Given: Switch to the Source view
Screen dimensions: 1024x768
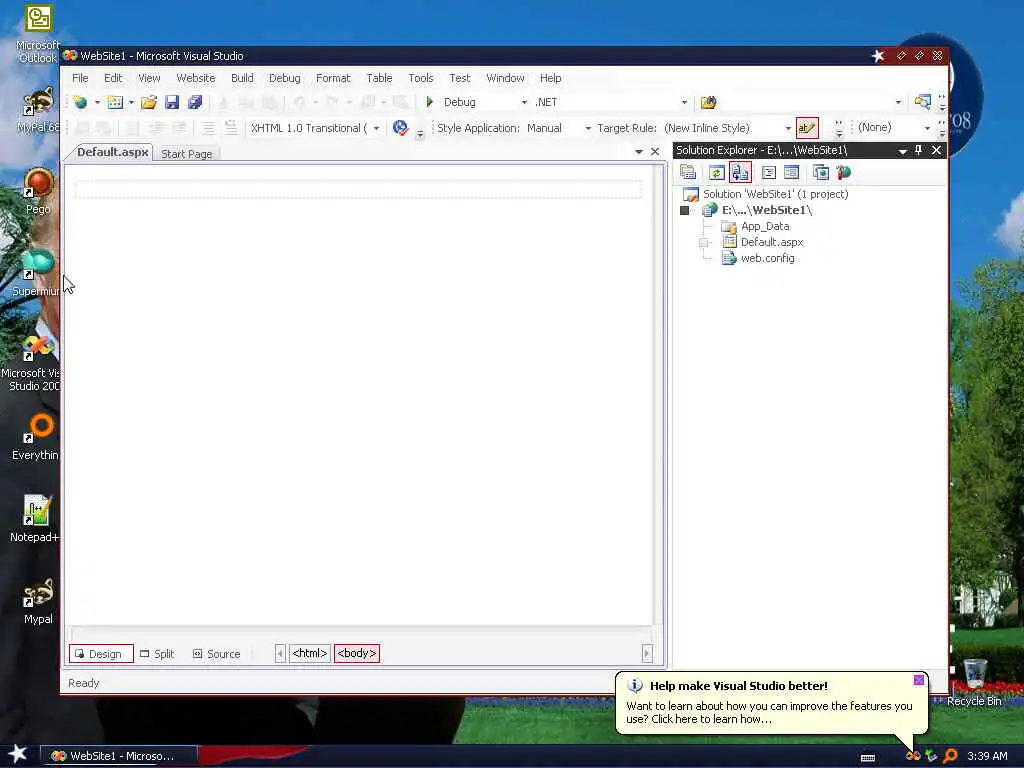Looking at the screenshot, I should point(217,654).
